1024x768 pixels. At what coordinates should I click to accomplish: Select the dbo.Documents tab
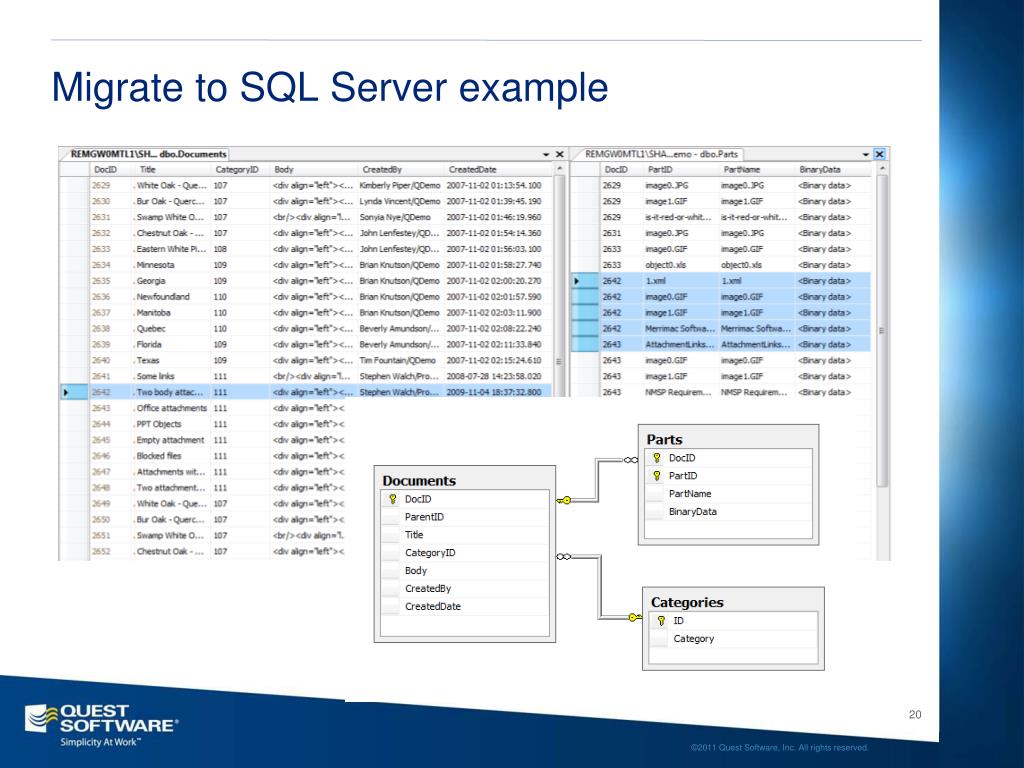[x=148, y=154]
